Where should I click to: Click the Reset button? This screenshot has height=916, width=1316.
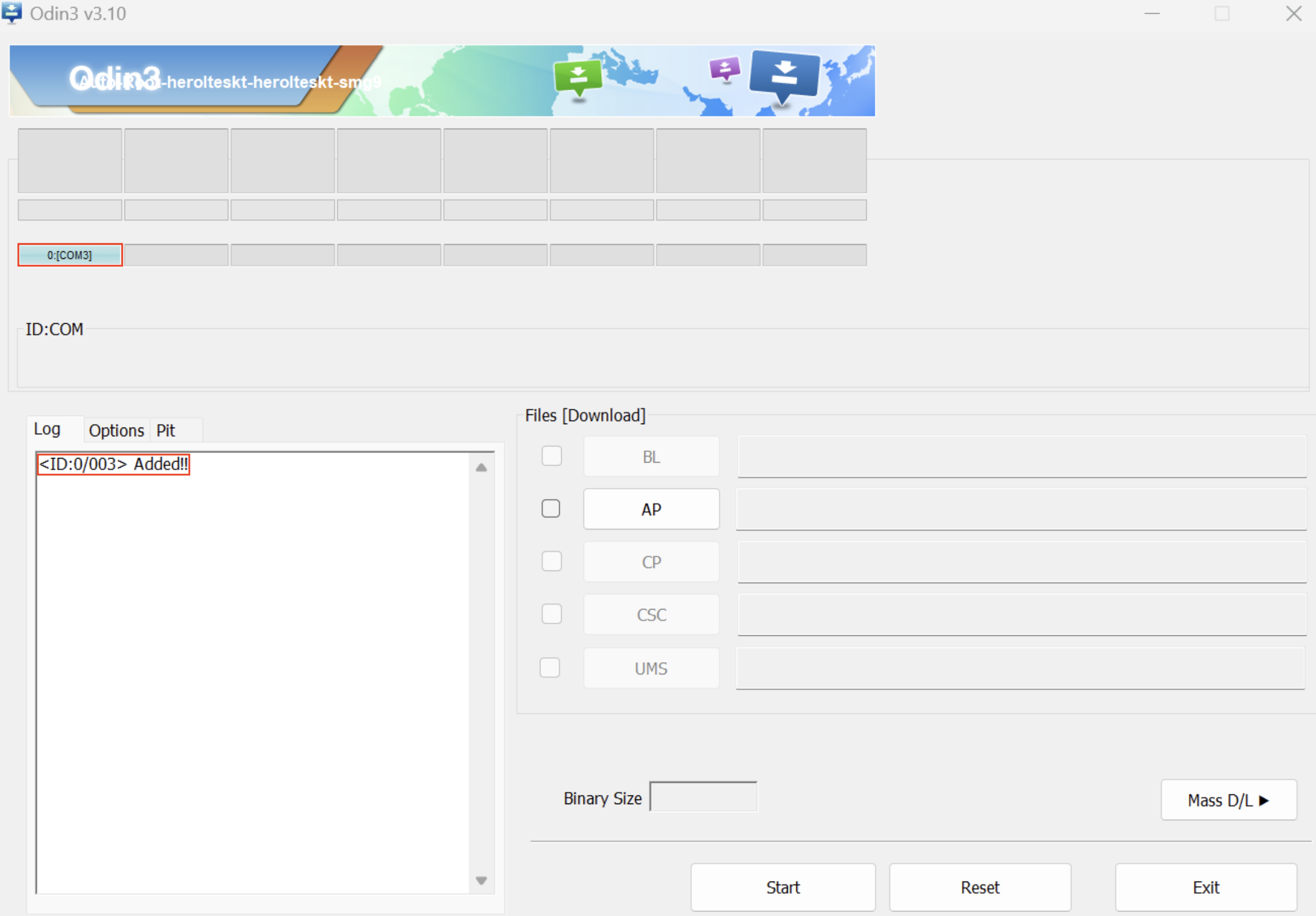point(980,887)
